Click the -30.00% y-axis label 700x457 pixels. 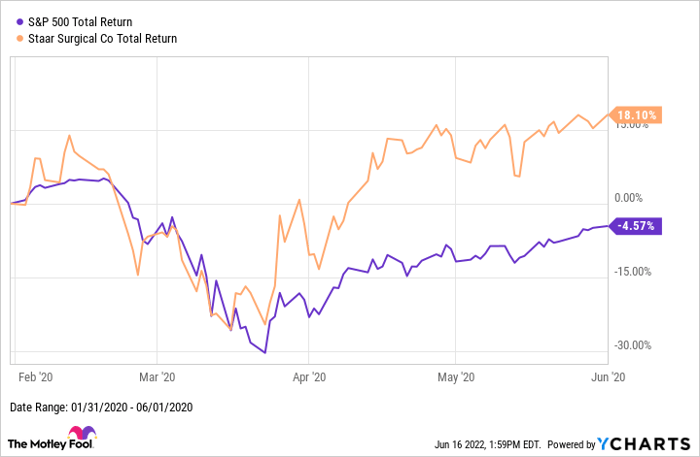click(x=632, y=346)
